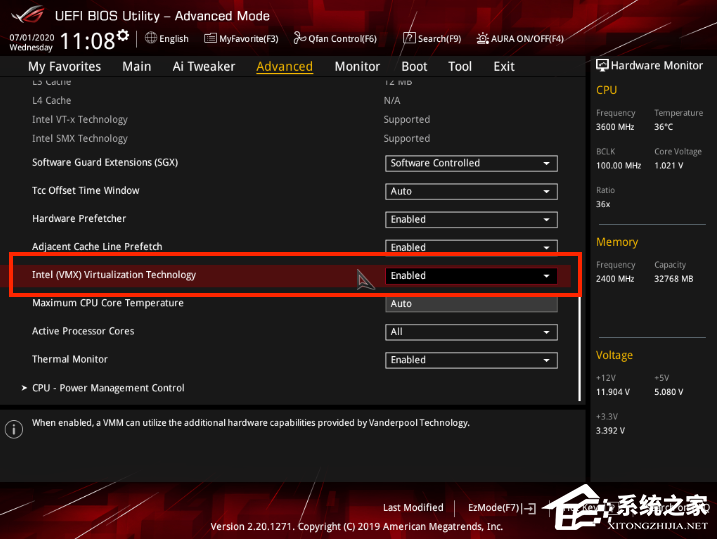Open MyFavorite(F3) list icon

(x=210, y=38)
